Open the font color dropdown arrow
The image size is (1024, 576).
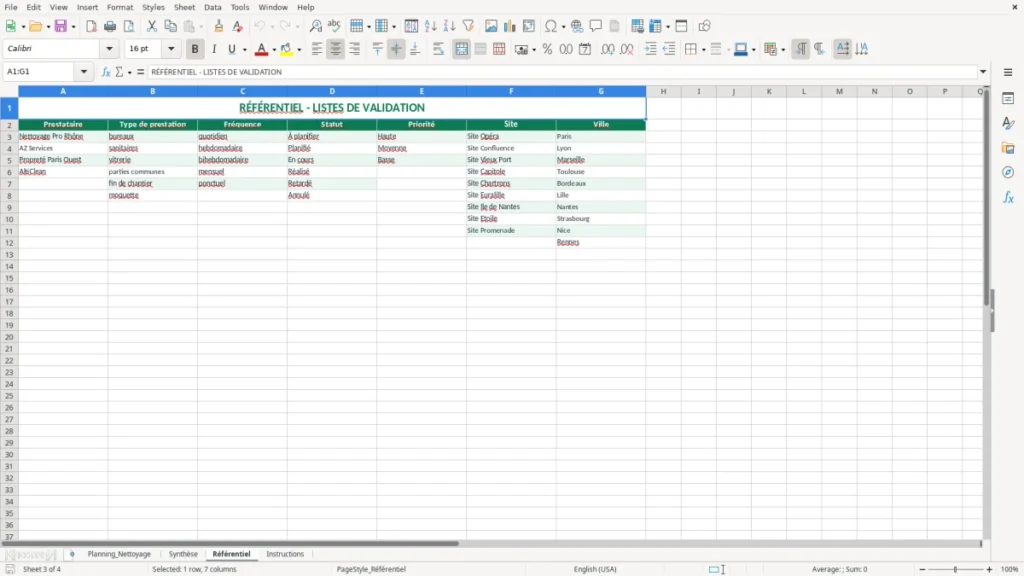click(x=274, y=50)
